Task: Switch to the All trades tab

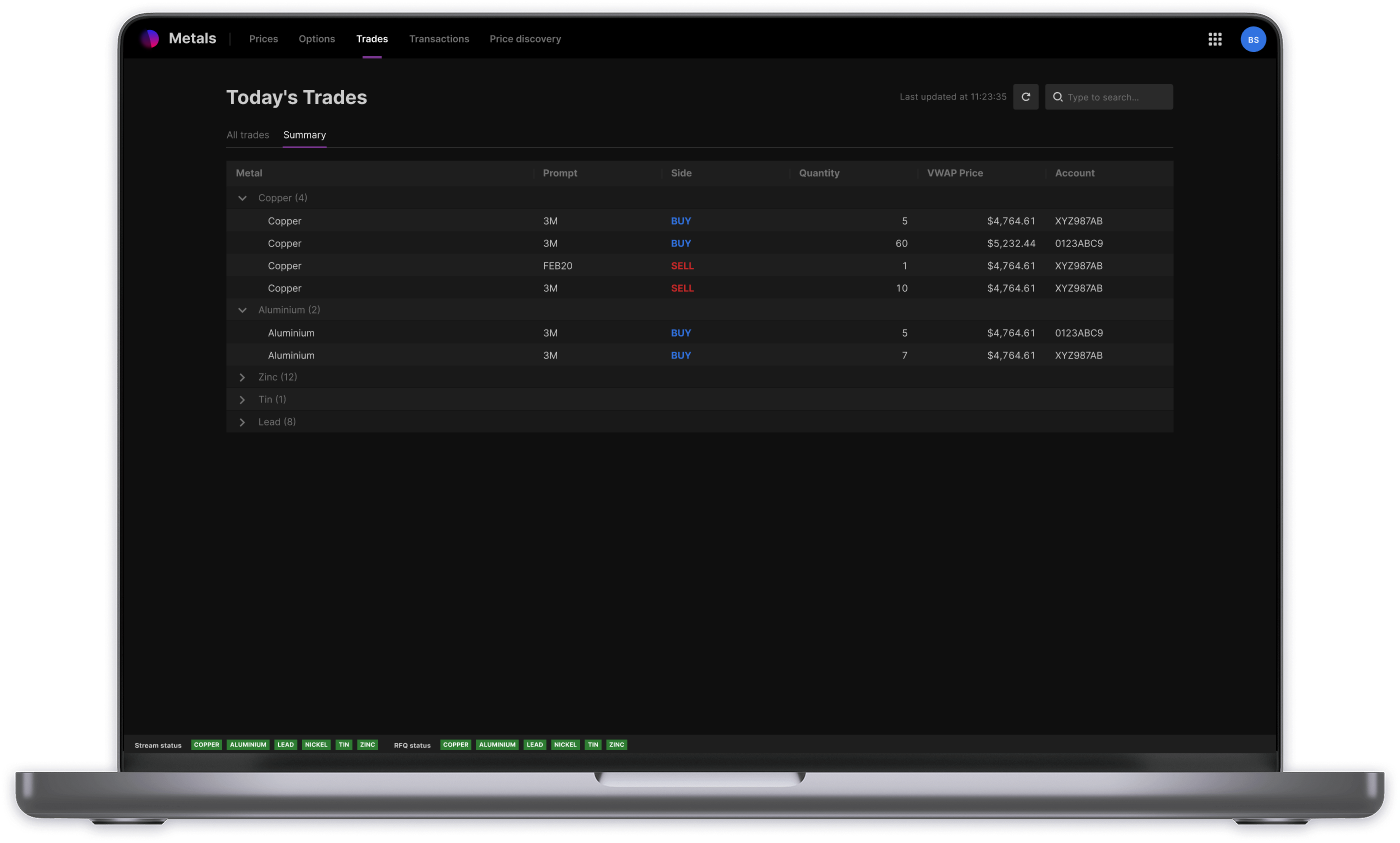Action: [247, 135]
